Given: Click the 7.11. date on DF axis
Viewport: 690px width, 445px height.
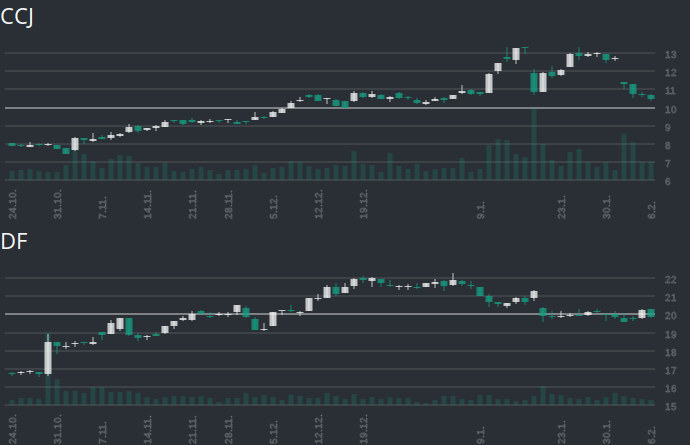Looking at the screenshot, I should [x=102, y=432].
